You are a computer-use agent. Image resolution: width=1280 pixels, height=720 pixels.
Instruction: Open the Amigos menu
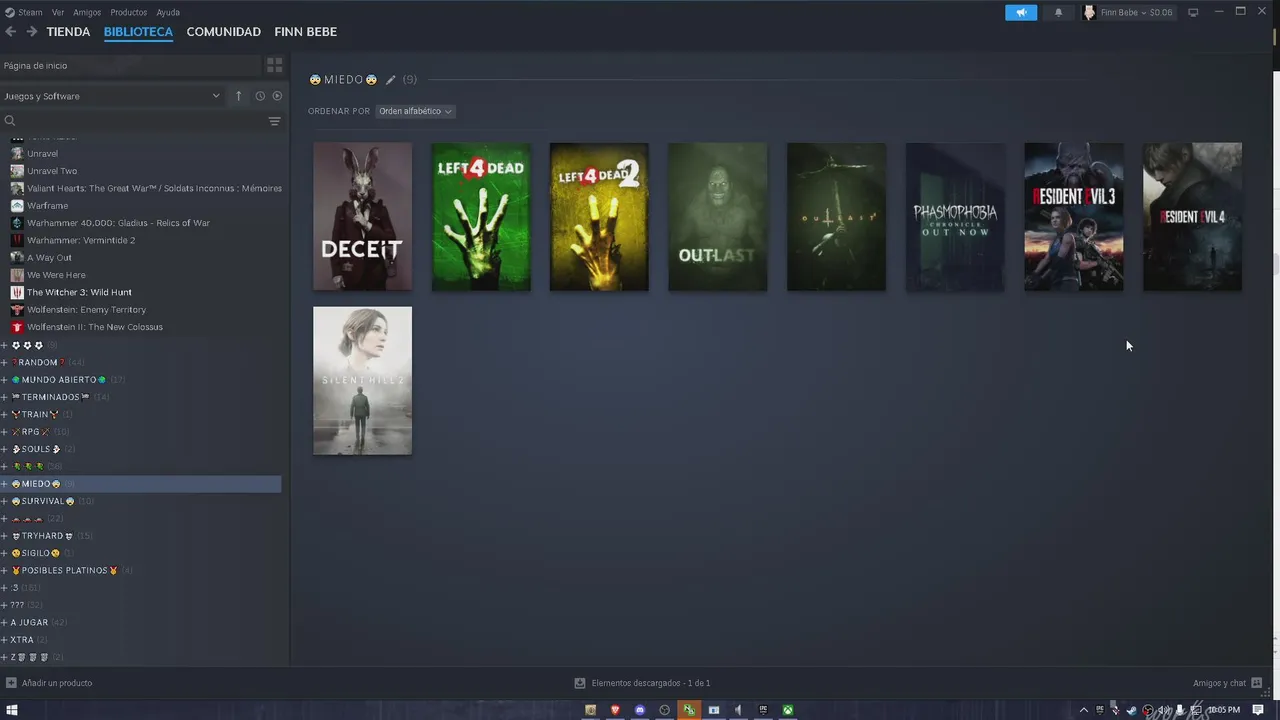(x=87, y=12)
